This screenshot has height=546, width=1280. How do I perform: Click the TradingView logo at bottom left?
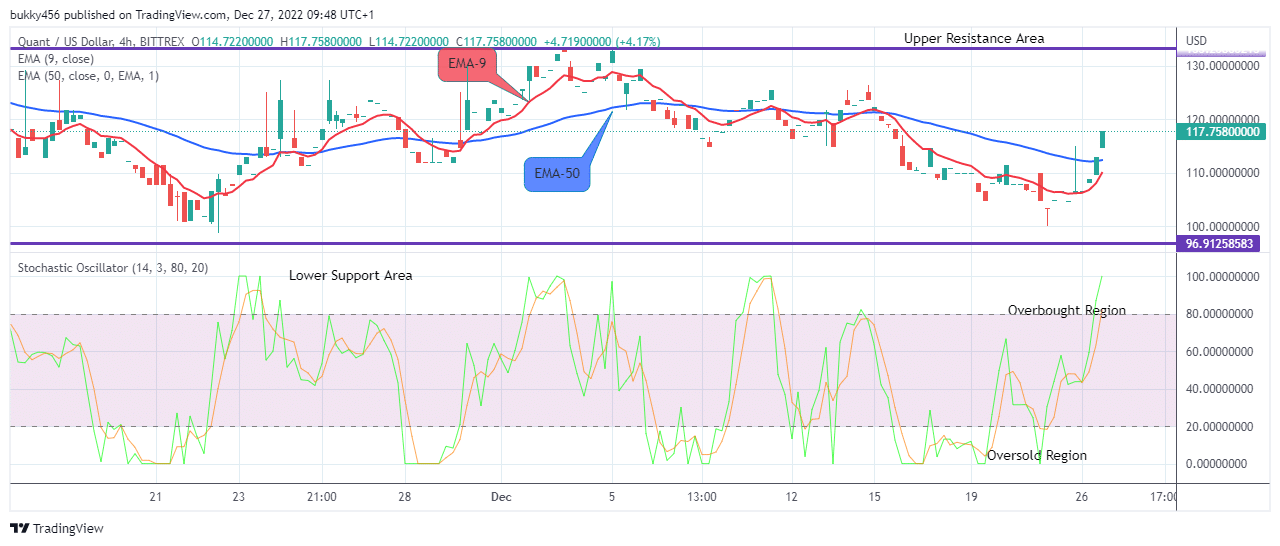(57, 528)
